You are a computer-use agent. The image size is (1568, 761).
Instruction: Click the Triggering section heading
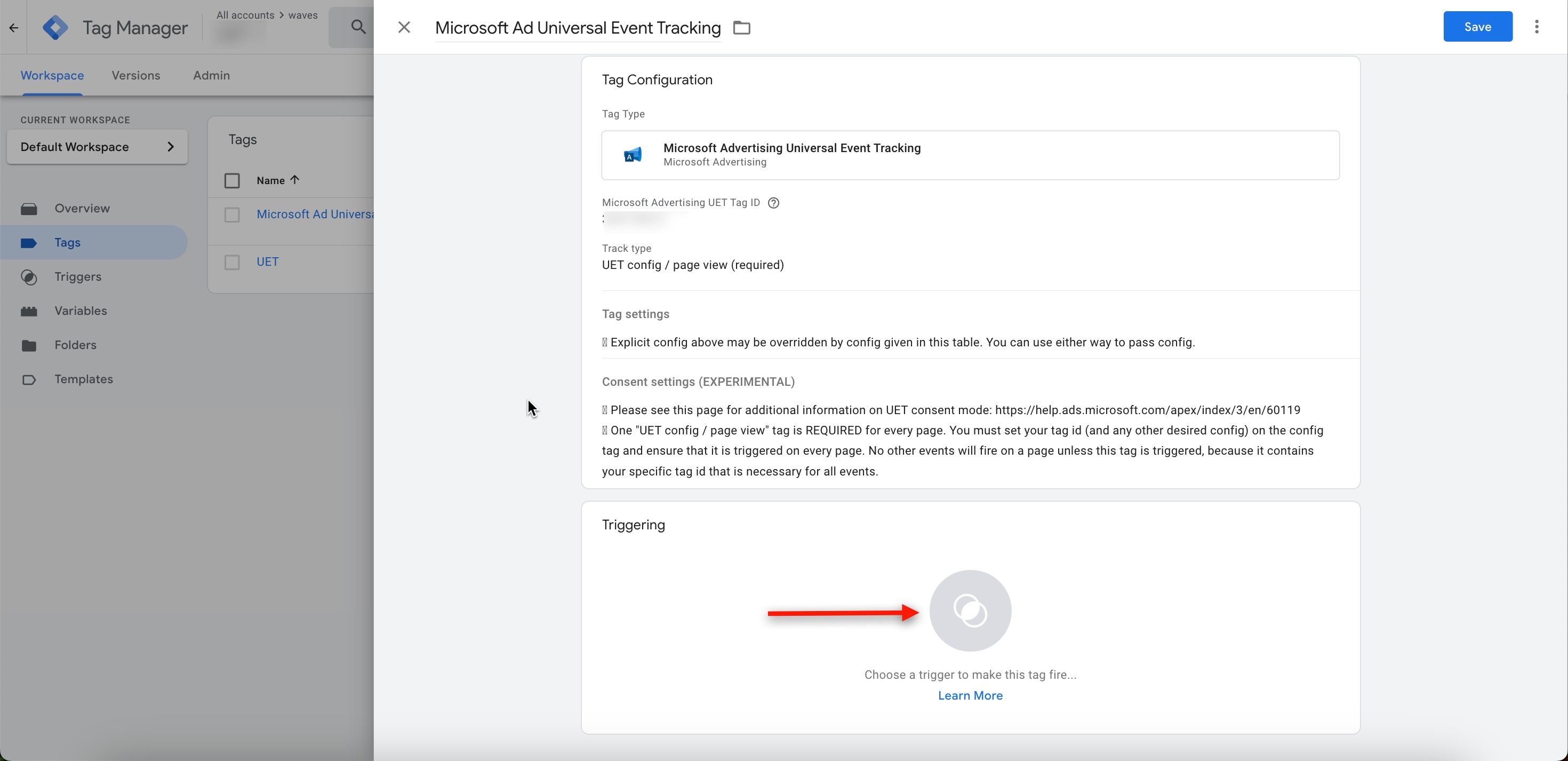point(633,525)
